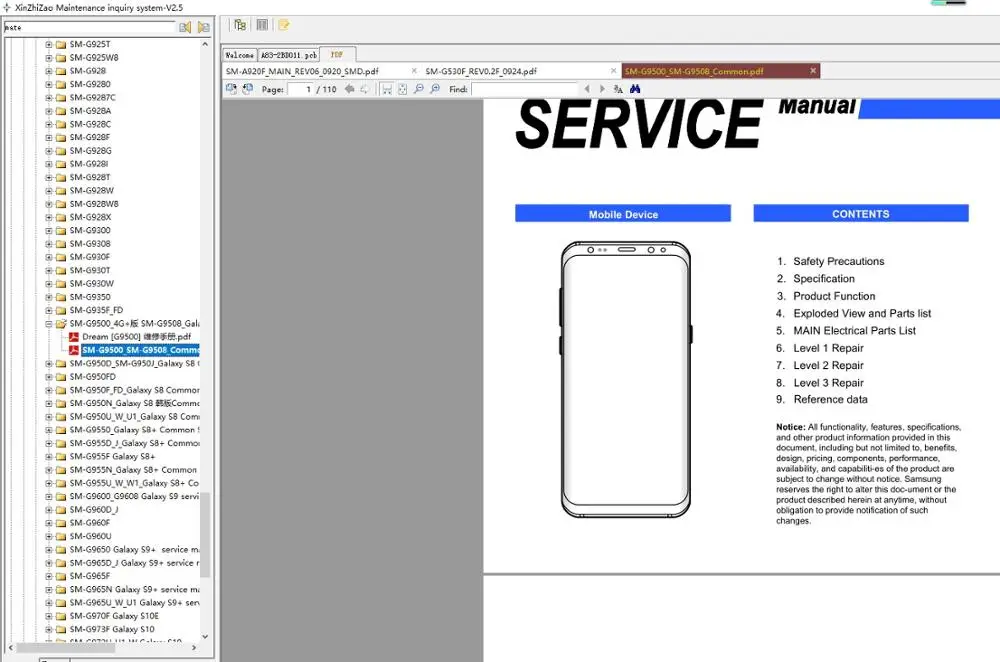Zoom in on the PDF page
This screenshot has height=662, width=1000.
point(435,89)
